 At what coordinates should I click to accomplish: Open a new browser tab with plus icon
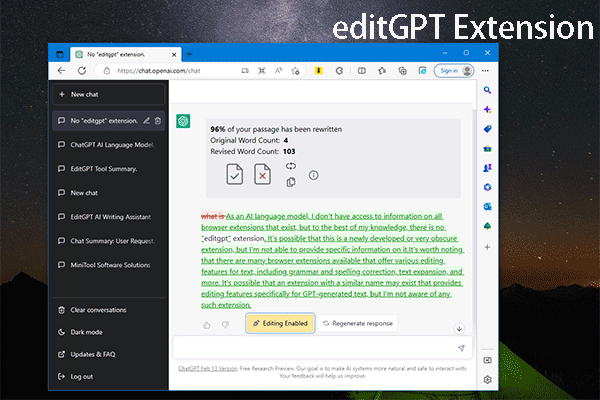coord(189,54)
